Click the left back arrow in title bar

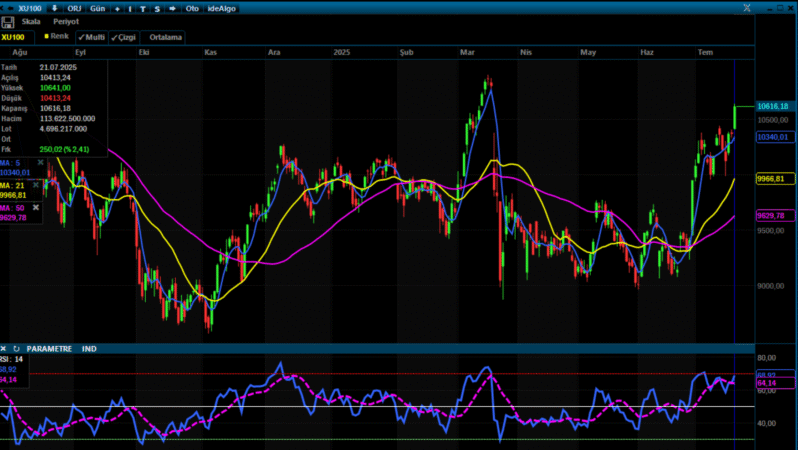[x=10, y=9]
